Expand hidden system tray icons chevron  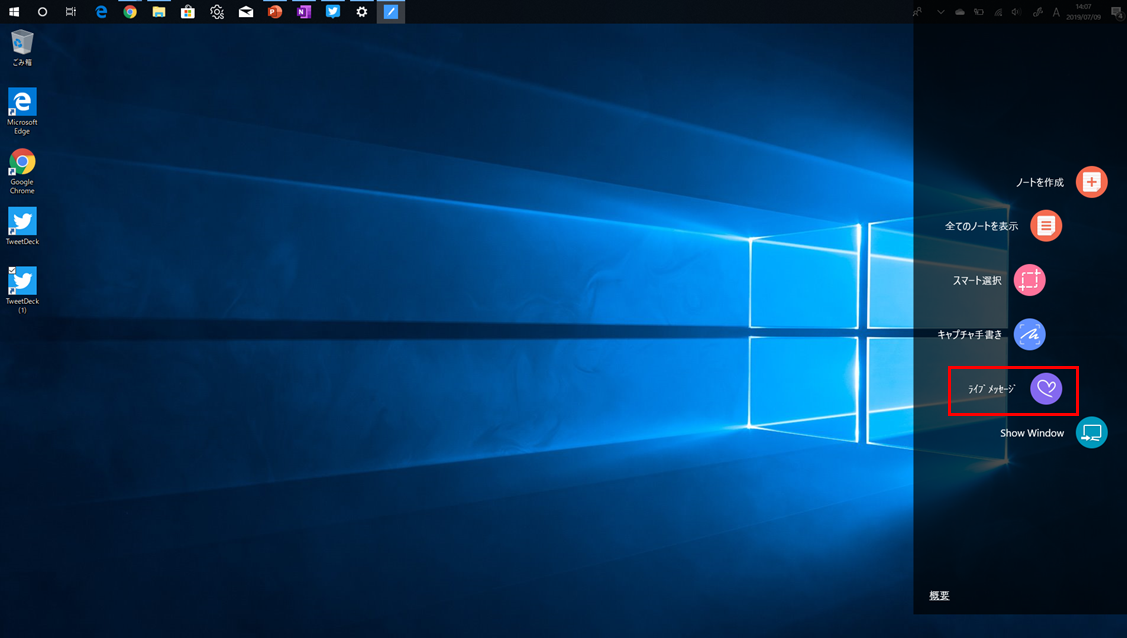(x=940, y=11)
